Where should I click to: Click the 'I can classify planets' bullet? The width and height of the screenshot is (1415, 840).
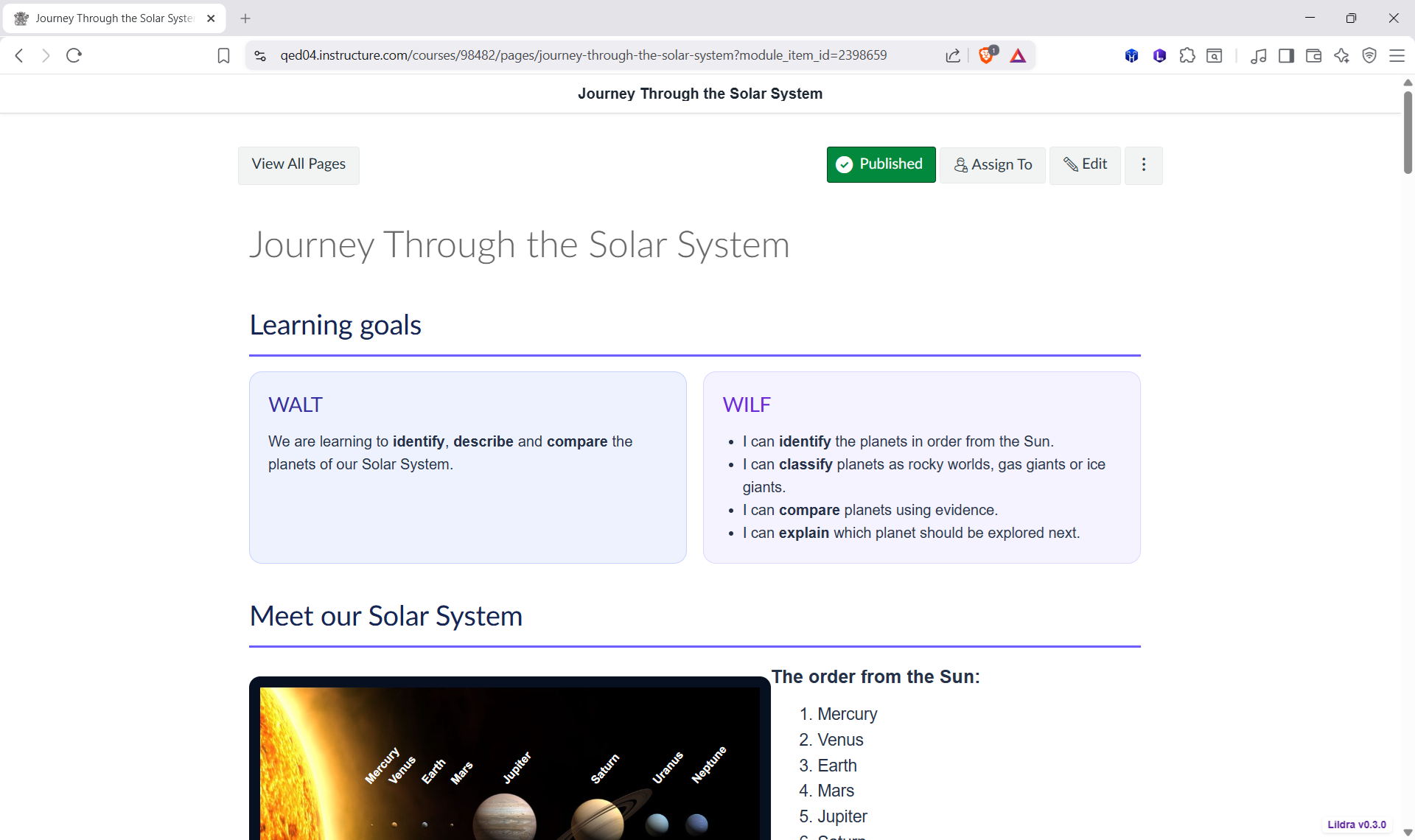[924, 475]
